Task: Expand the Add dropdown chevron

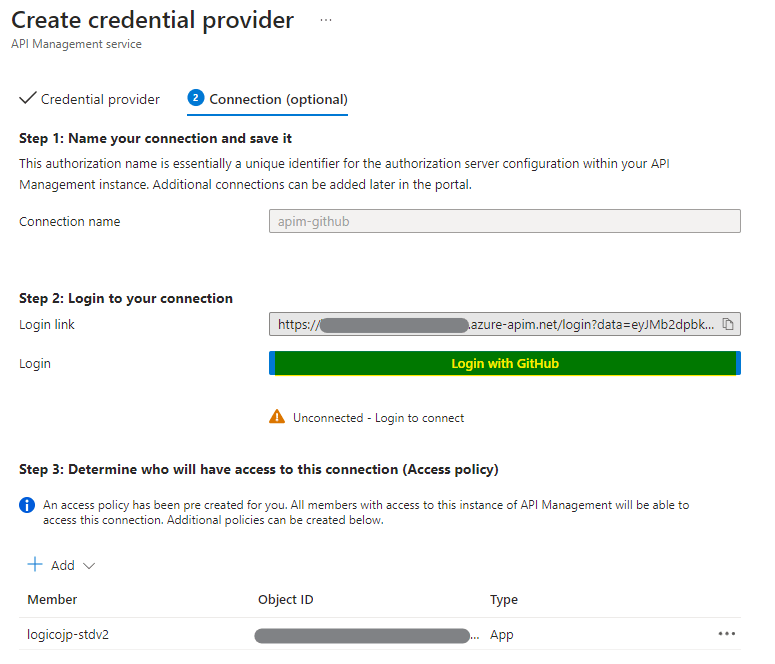Action: point(89,566)
